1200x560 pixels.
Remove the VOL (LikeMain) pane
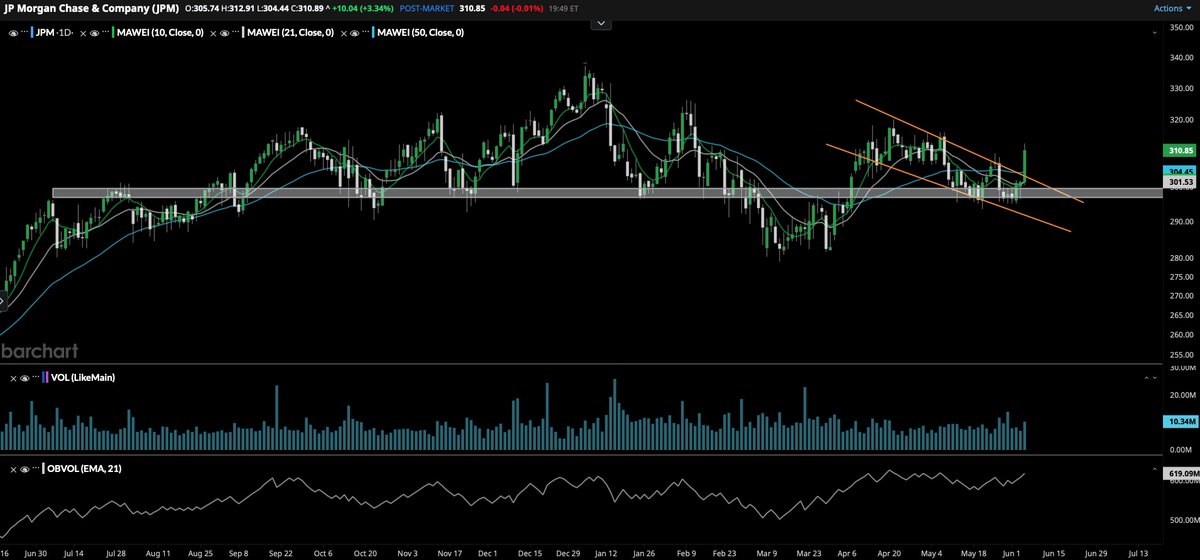coord(13,379)
